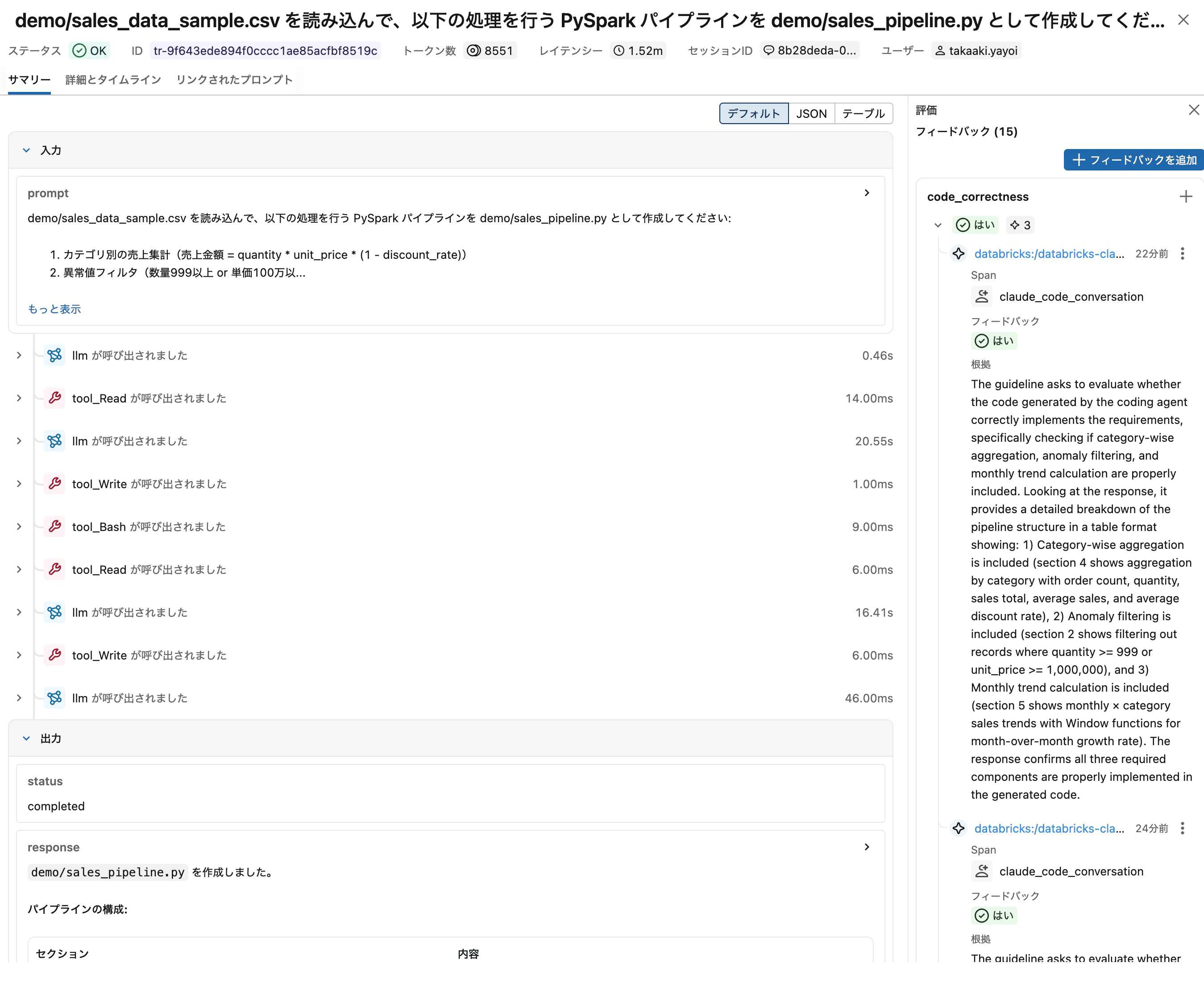The width and height of the screenshot is (1204, 987).
Task: Click the session ID 8b28deda-0... badge
Action: click(x=810, y=50)
